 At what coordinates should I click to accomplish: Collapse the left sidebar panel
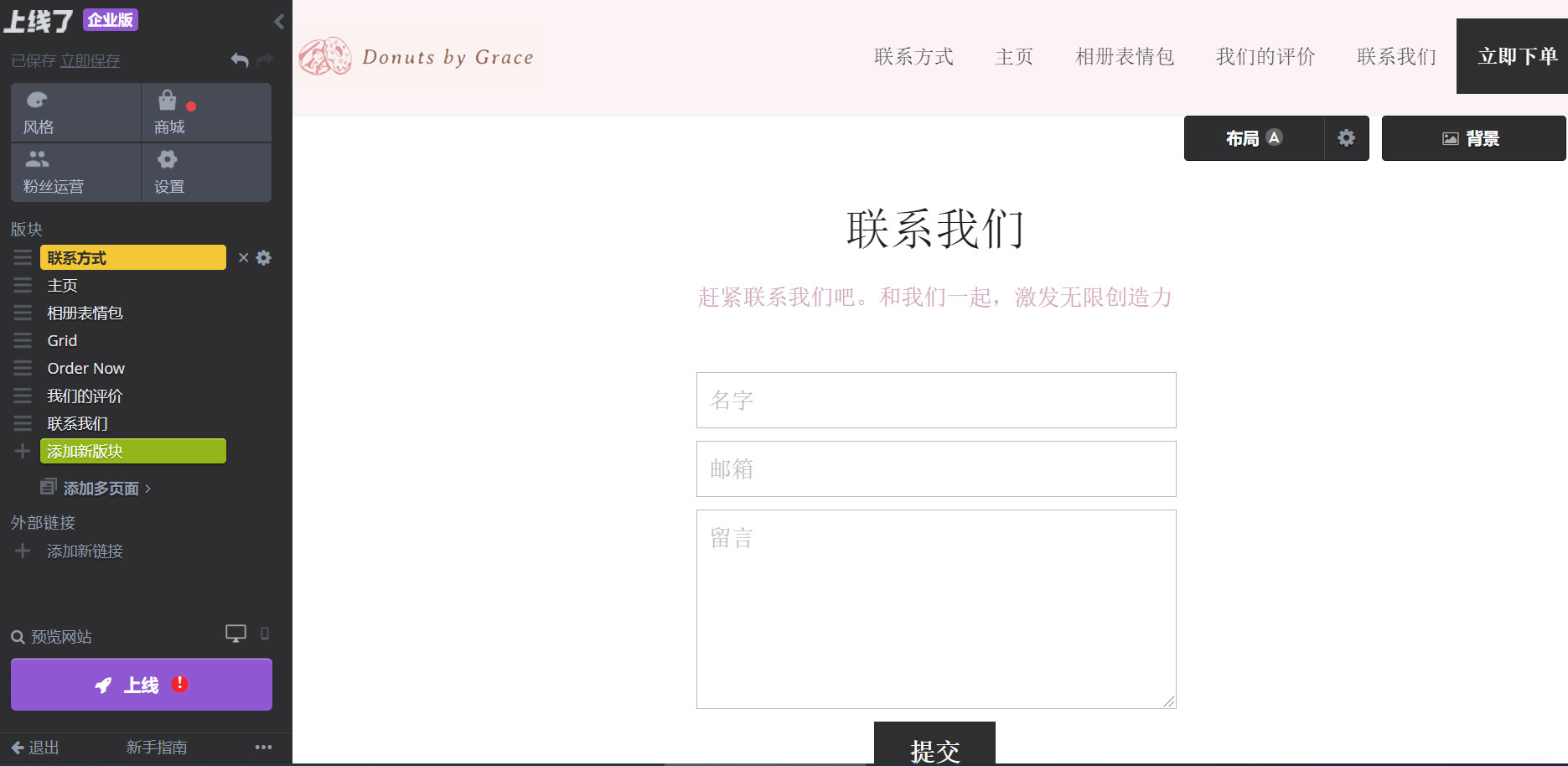[x=278, y=21]
